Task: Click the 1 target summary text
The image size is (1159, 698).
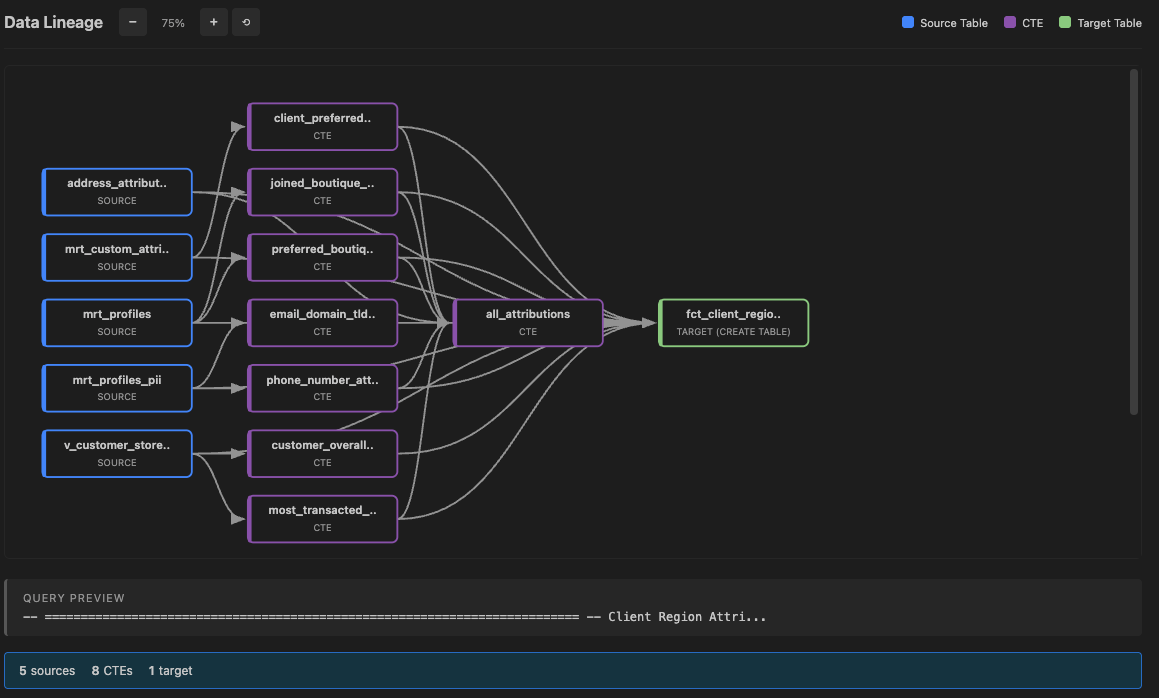Action: tap(170, 671)
